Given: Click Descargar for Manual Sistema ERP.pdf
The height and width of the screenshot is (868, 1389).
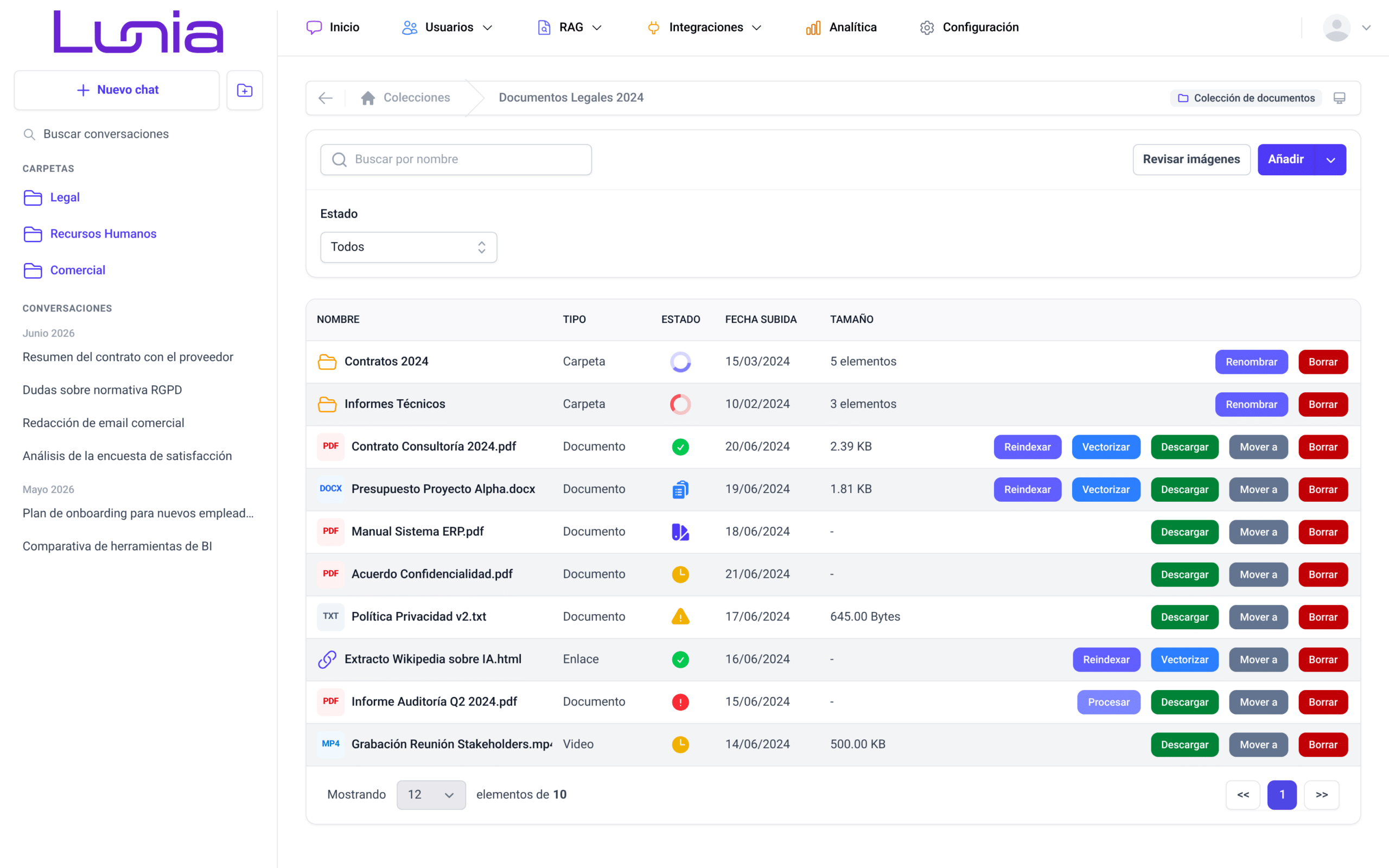Looking at the screenshot, I should 1184,532.
